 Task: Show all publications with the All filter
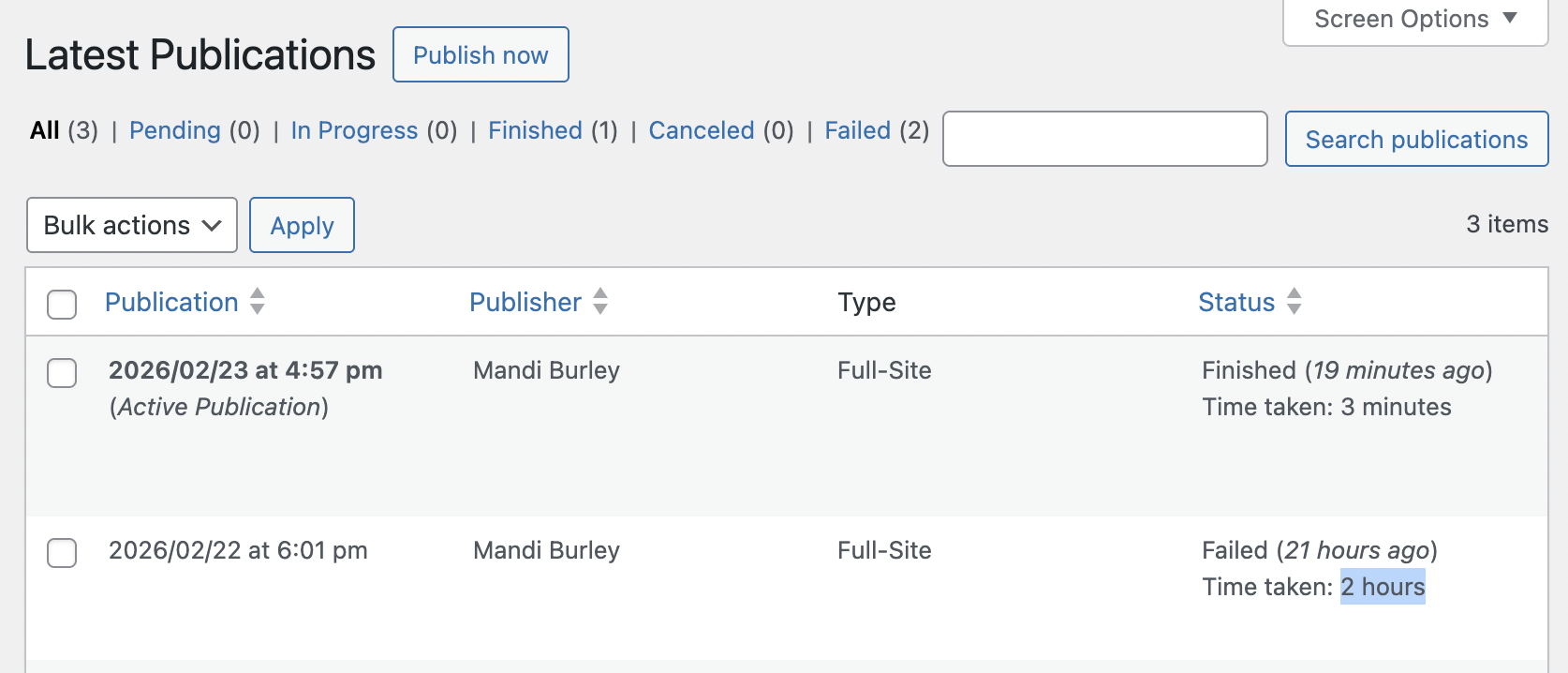(45, 130)
